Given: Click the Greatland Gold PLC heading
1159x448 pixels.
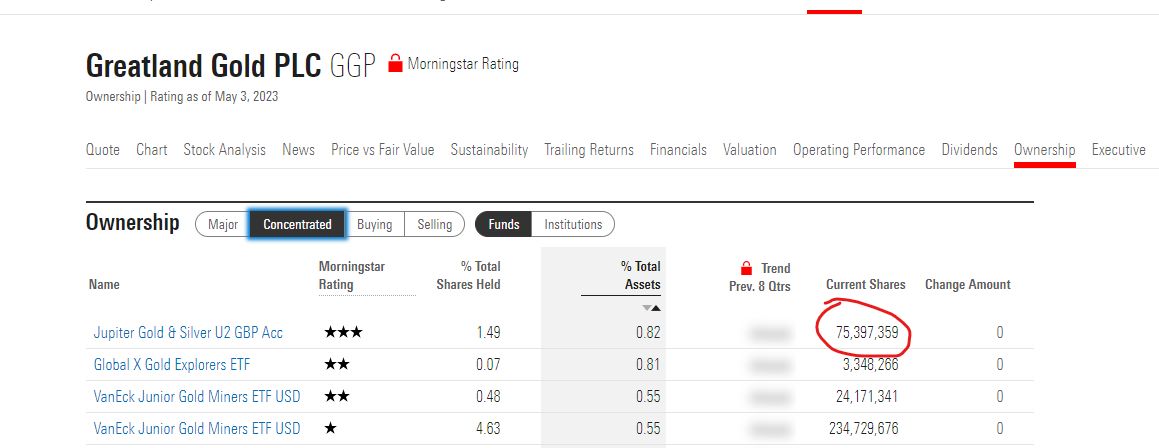Looking at the screenshot, I should point(204,66).
